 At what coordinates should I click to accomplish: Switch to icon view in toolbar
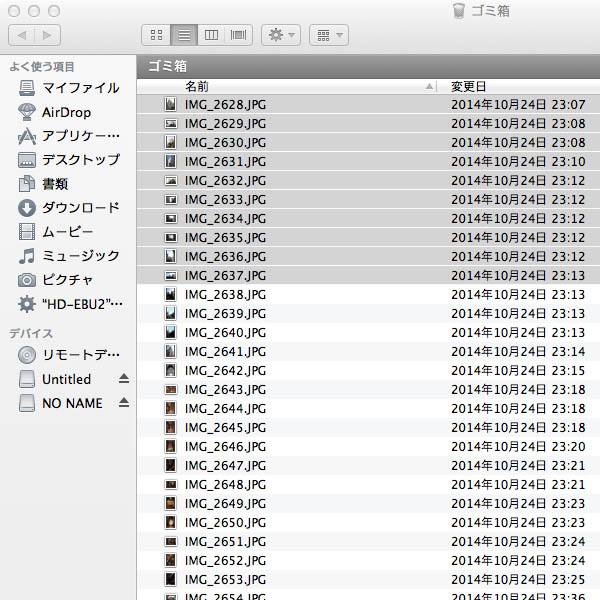[x=156, y=35]
